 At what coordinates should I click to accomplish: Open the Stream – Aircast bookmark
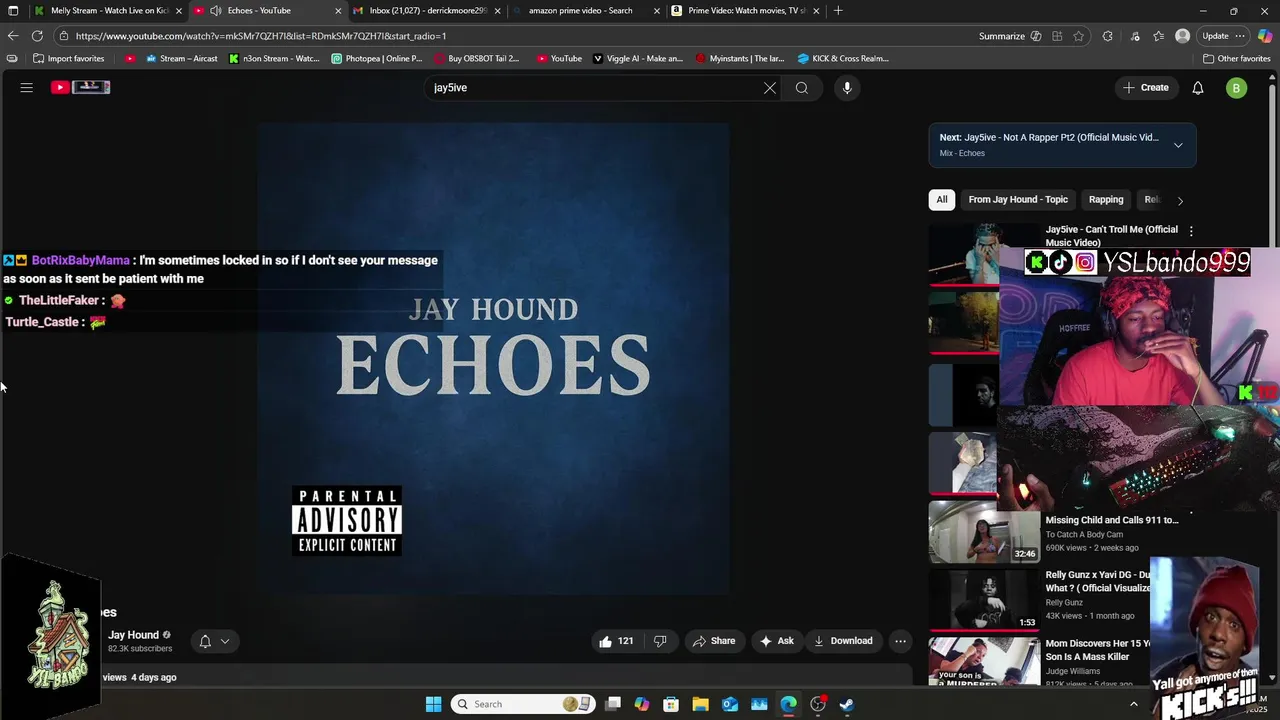[181, 58]
